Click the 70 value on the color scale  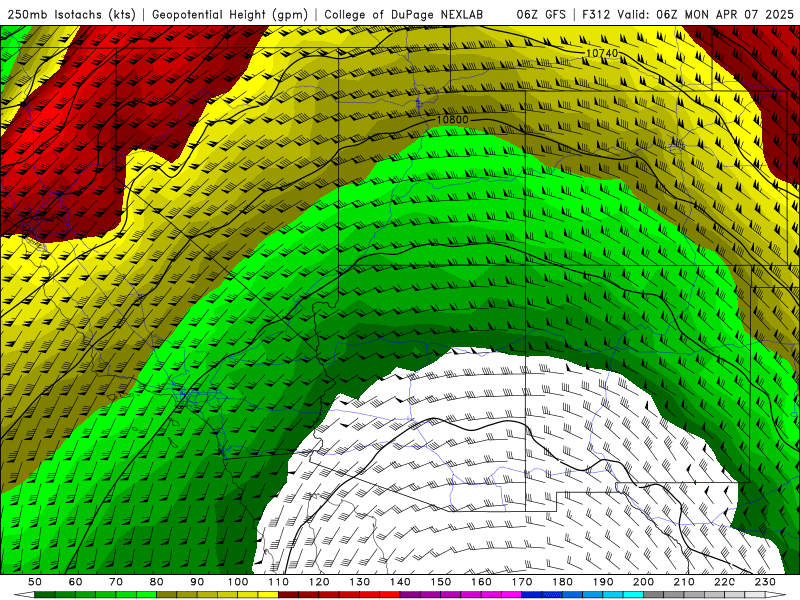[116, 582]
